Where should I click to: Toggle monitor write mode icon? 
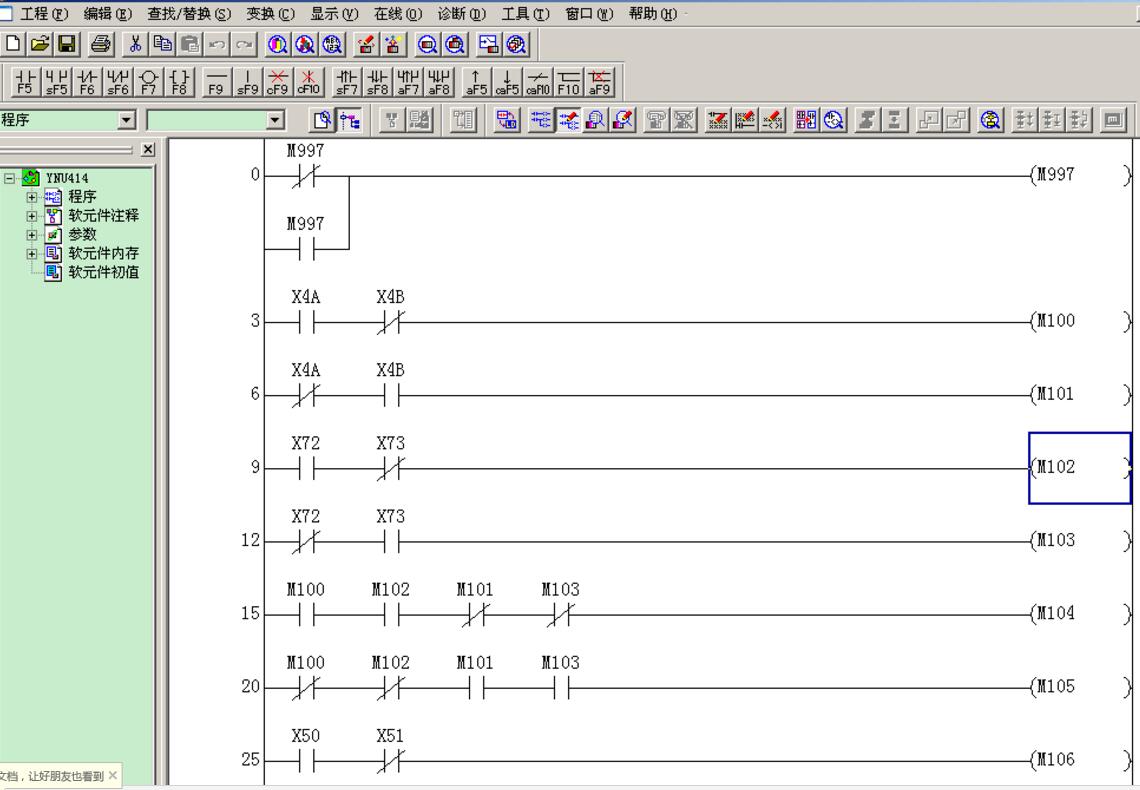623,120
